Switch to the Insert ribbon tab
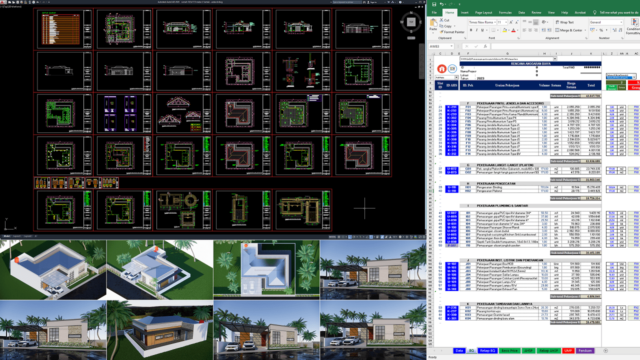The height and width of the screenshot is (360, 640). click(x=464, y=13)
